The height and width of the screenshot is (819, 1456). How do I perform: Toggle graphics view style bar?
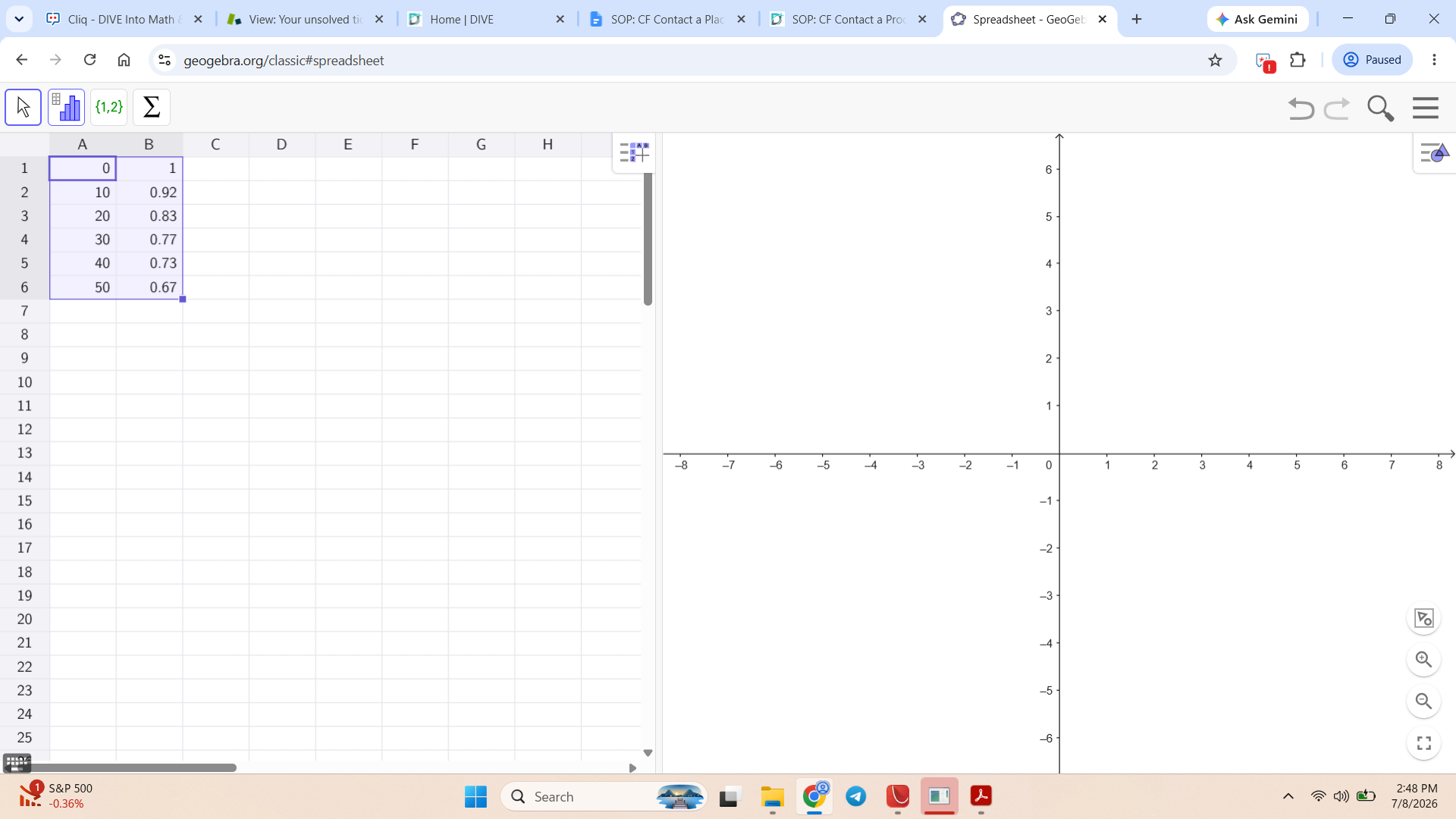(1435, 153)
